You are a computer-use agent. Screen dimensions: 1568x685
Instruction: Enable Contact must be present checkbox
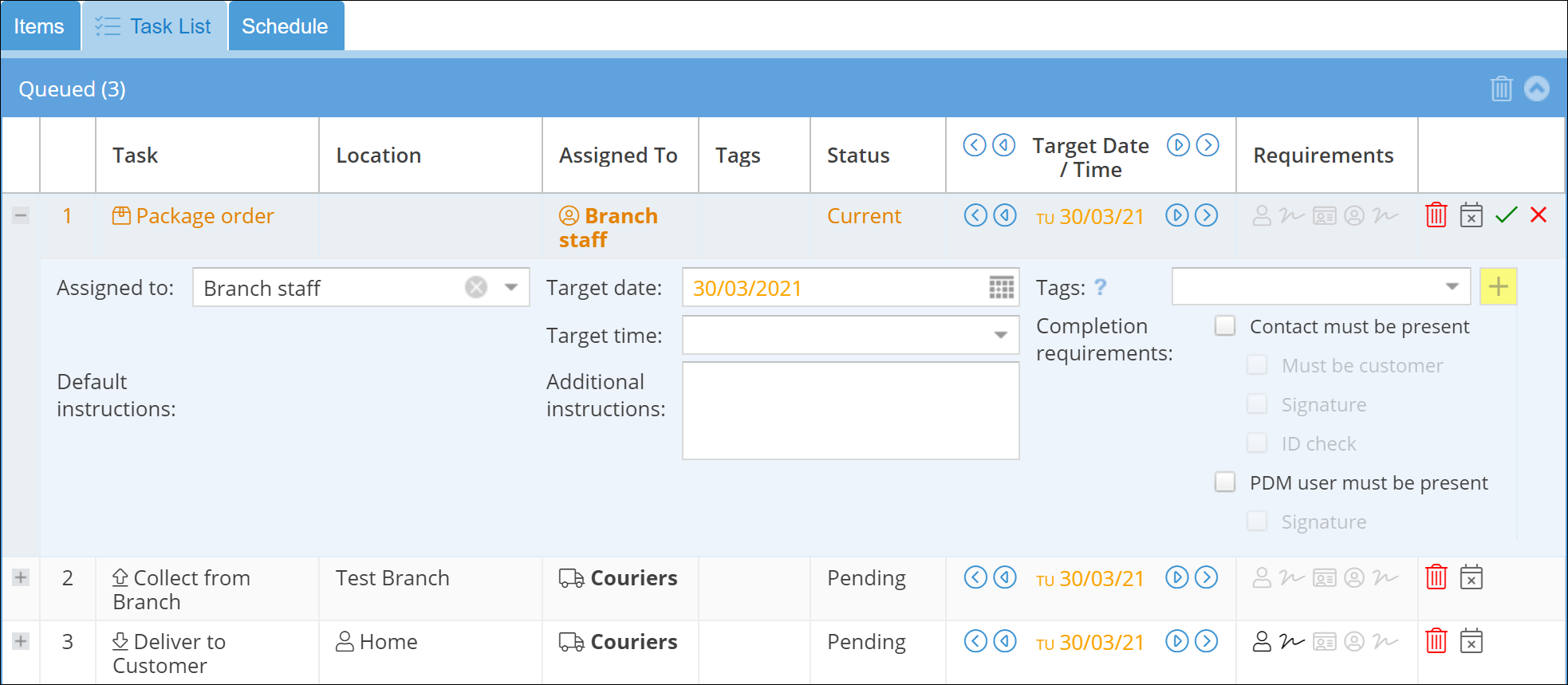(x=1225, y=326)
